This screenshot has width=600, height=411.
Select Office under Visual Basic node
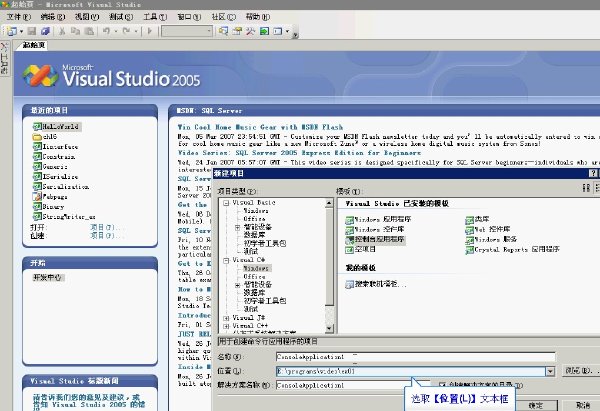click(254, 219)
